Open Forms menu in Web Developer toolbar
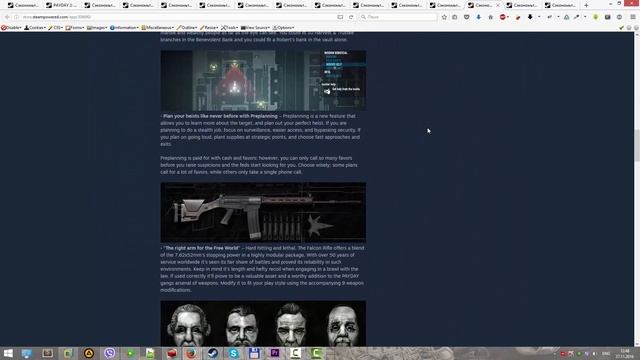The image size is (640, 360). point(75,28)
